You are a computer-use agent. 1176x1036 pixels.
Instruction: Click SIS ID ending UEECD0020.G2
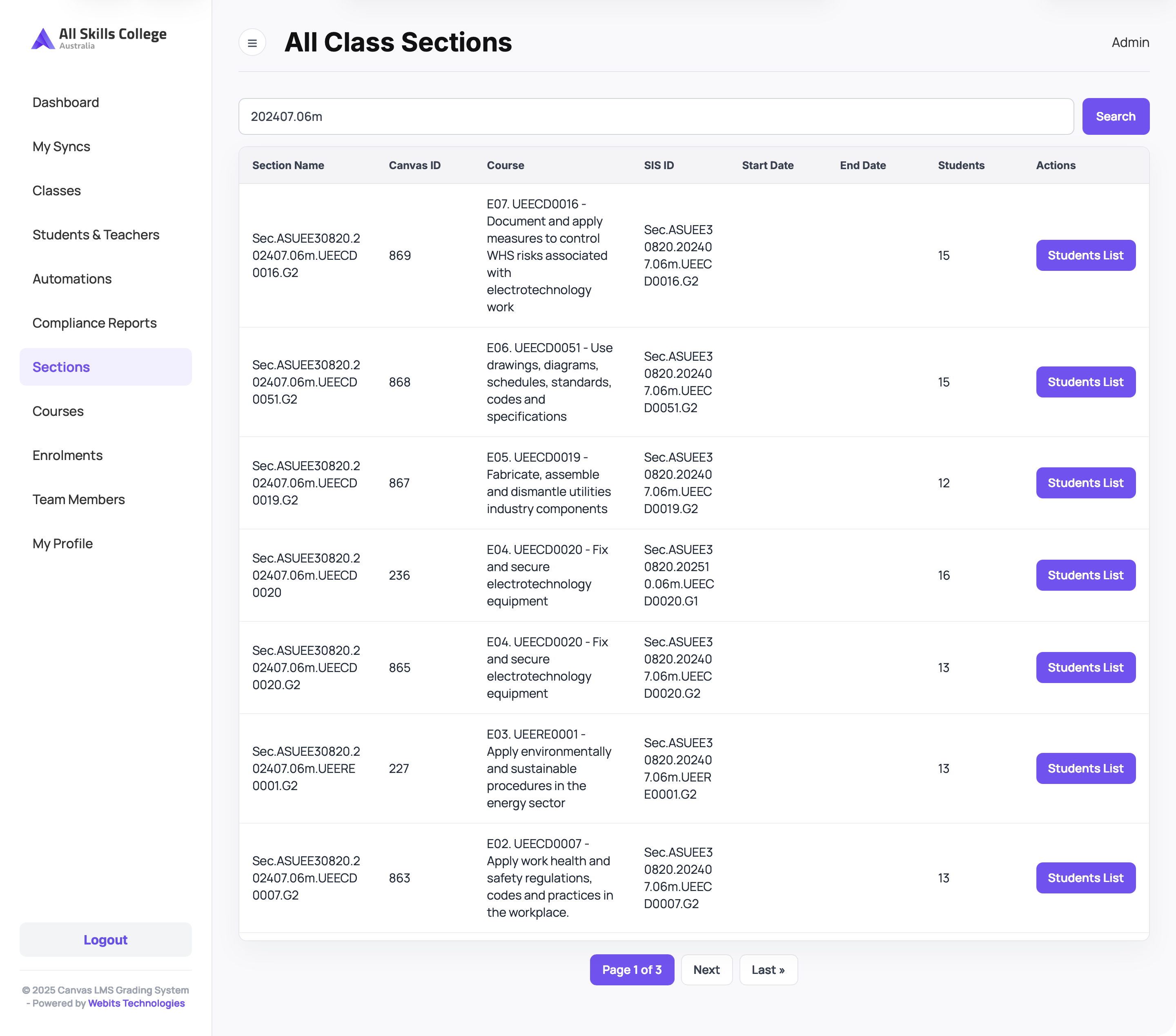click(678, 668)
